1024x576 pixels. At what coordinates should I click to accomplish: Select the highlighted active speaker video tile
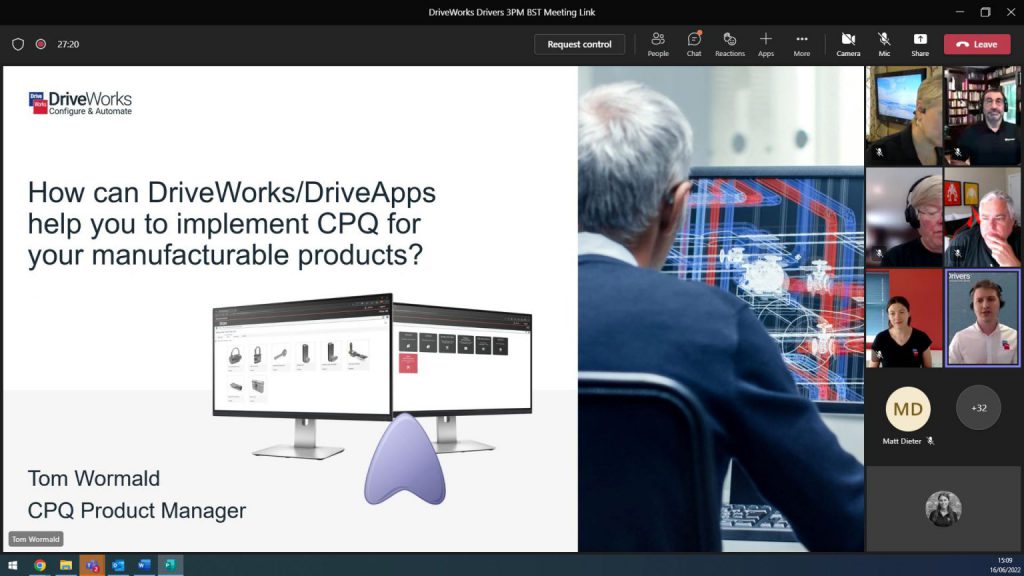pos(982,318)
